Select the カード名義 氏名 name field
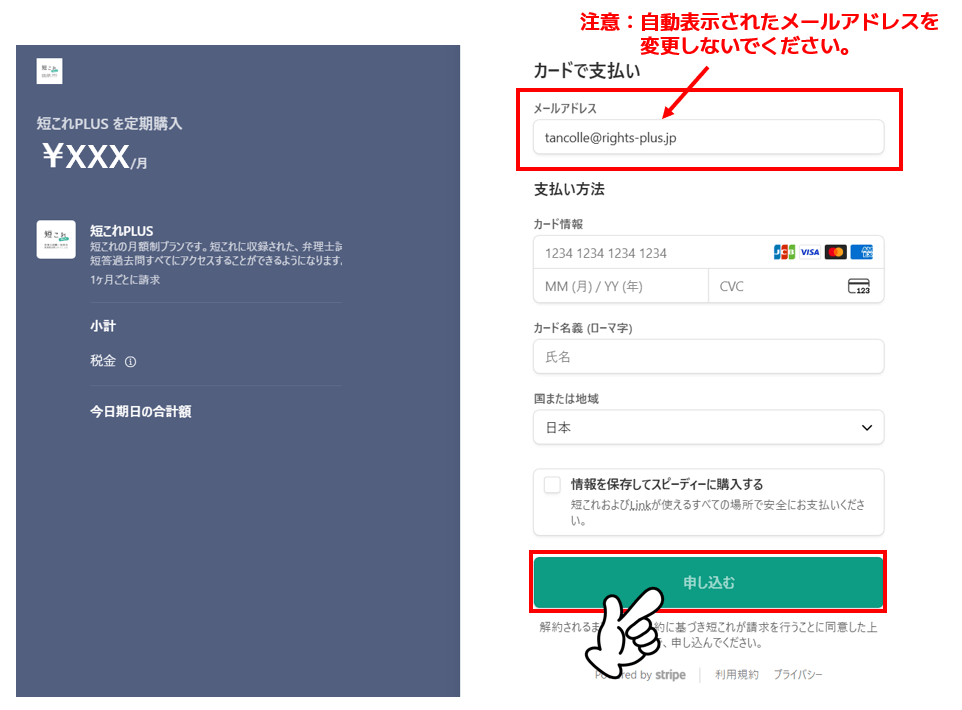962x710 pixels. click(x=708, y=357)
